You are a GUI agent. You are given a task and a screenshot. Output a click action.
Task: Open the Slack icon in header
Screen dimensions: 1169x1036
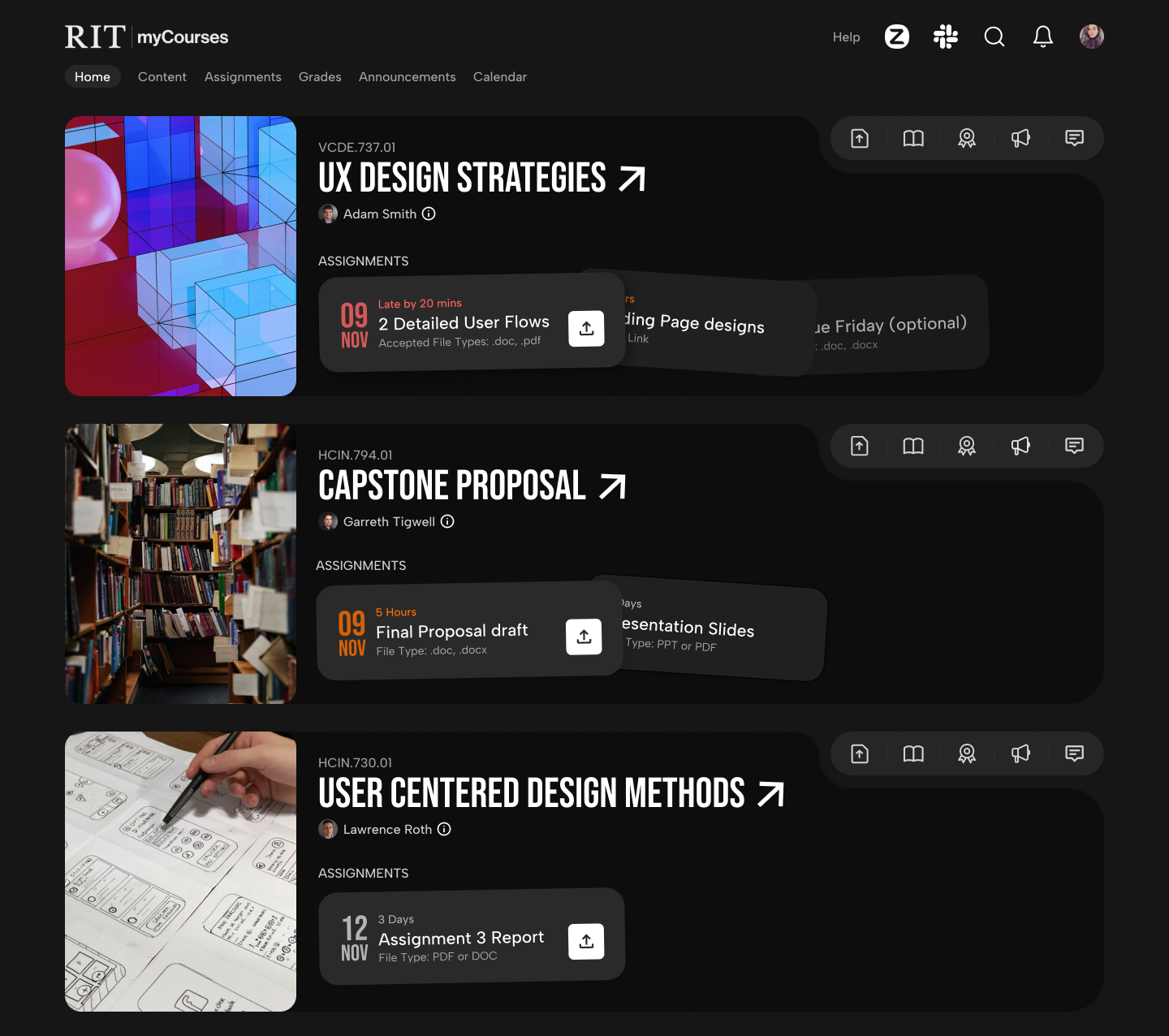click(945, 37)
